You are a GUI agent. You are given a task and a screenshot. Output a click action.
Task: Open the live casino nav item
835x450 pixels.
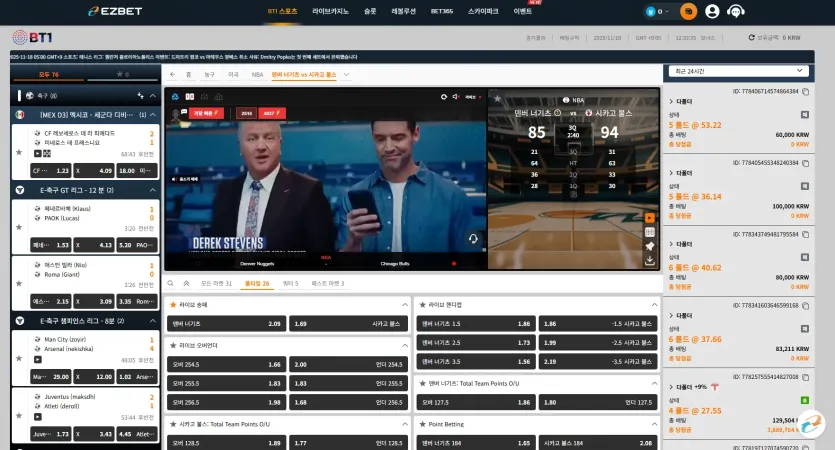click(330, 11)
